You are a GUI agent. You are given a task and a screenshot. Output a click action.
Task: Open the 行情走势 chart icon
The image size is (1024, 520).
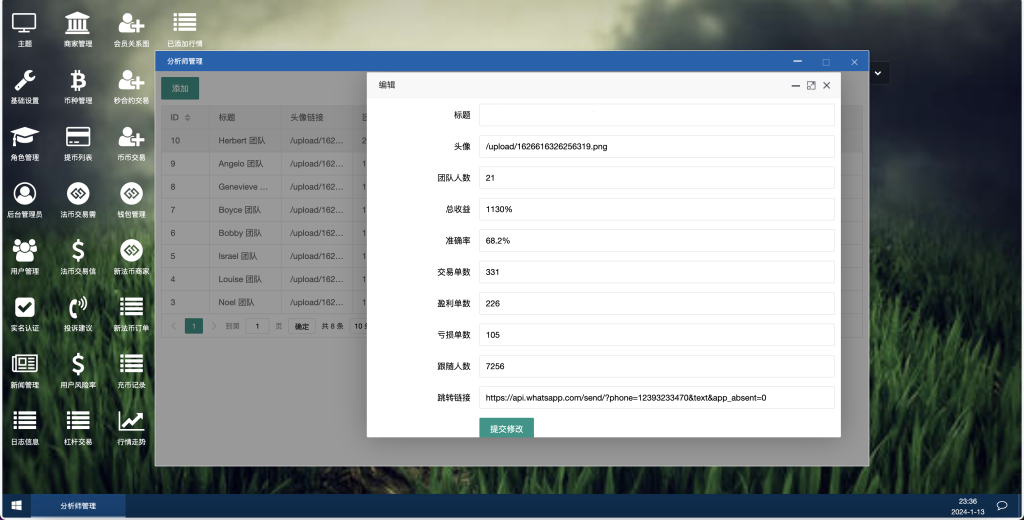pyautogui.click(x=131, y=422)
